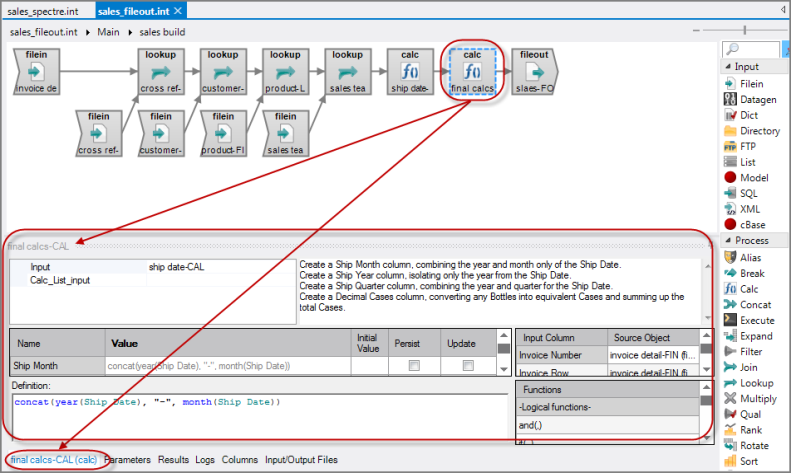The width and height of the screenshot is (791, 473).
Task: Open the Columns tab
Action: (x=240, y=459)
